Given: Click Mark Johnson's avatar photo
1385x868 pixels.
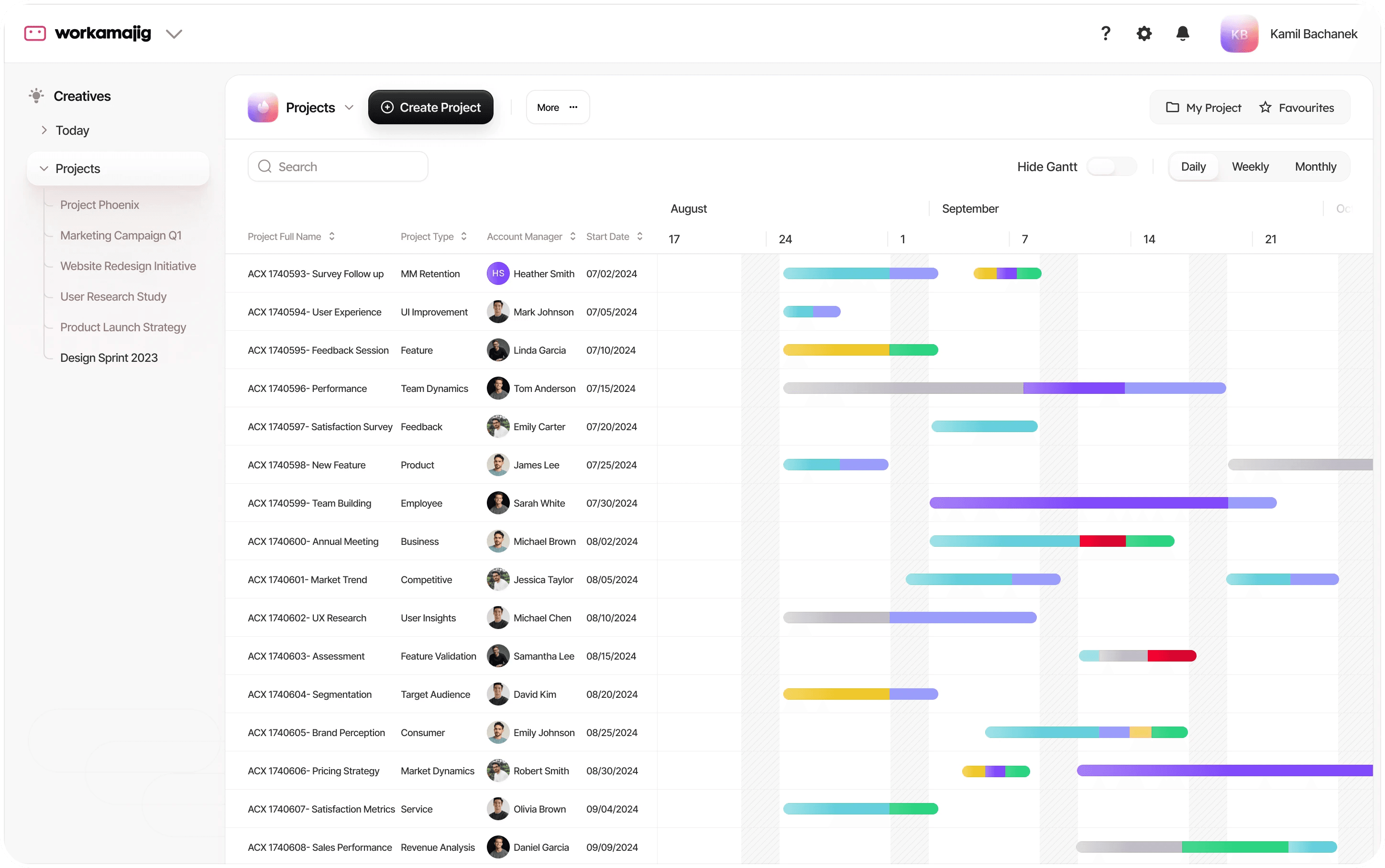Looking at the screenshot, I should (x=498, y=312).
